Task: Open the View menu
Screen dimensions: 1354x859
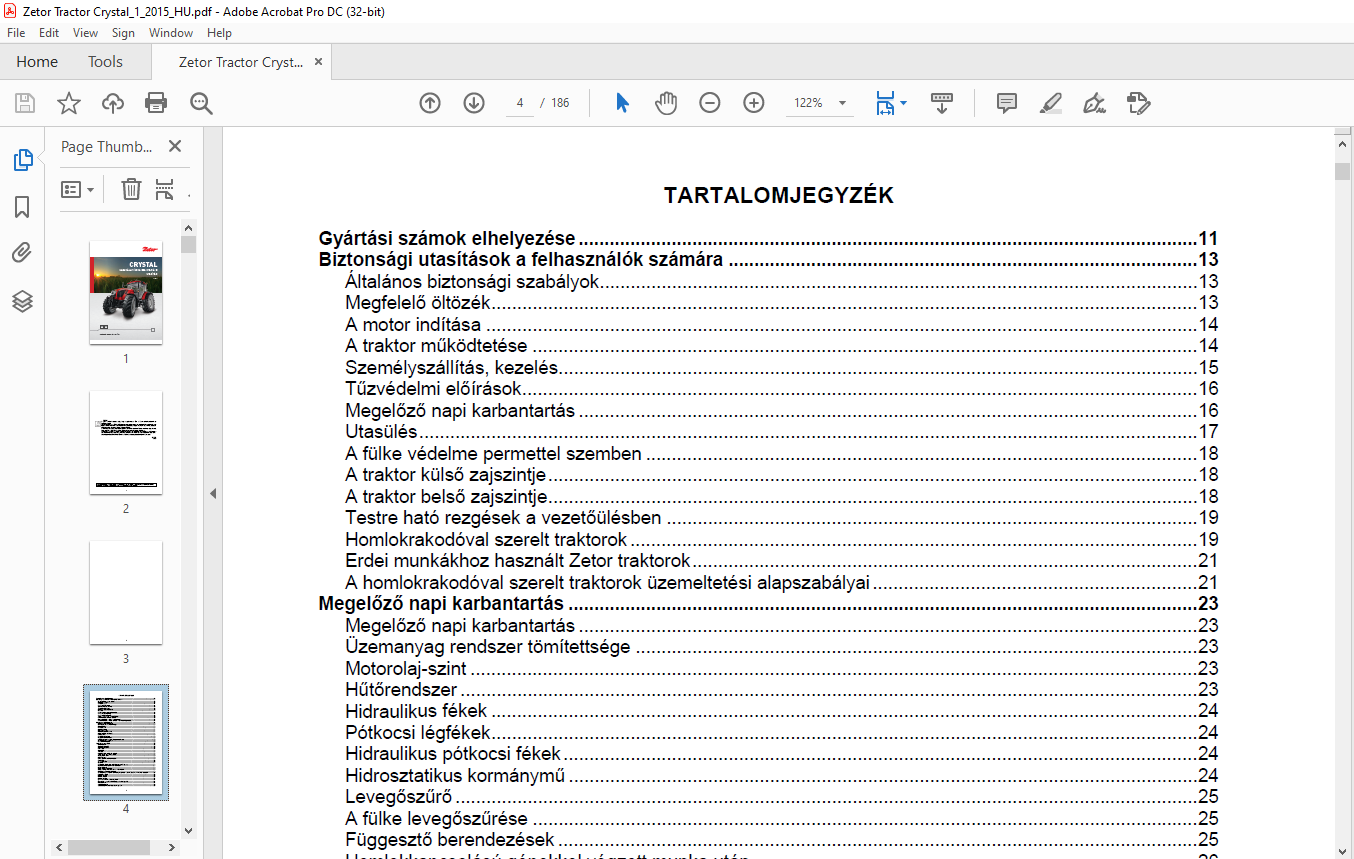Action: [85, 32]
